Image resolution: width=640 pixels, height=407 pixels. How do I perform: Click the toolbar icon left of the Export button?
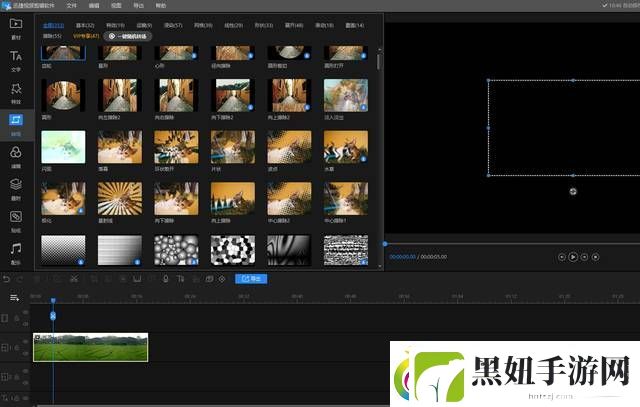[x=222, y=279]
